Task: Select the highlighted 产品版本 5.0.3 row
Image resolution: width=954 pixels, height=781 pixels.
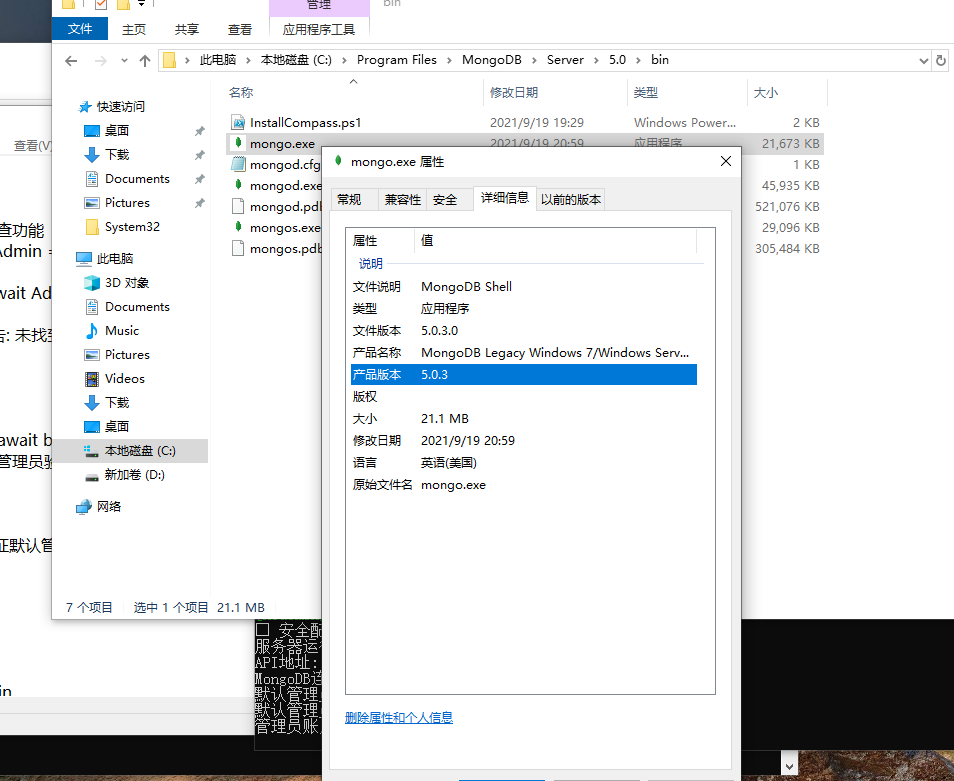Action: click(524, 375)
